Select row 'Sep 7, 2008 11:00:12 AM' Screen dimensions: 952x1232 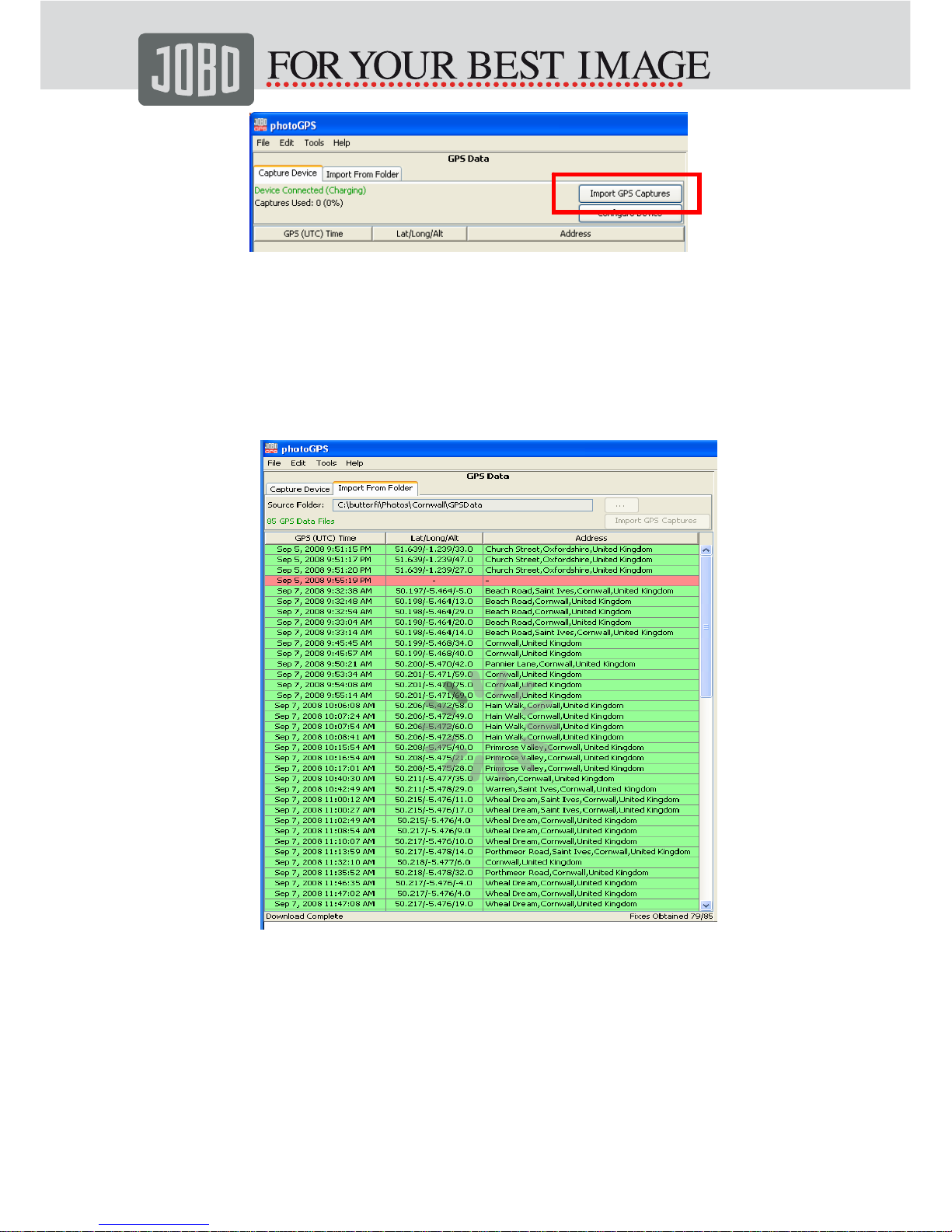[x=482, y=800]
